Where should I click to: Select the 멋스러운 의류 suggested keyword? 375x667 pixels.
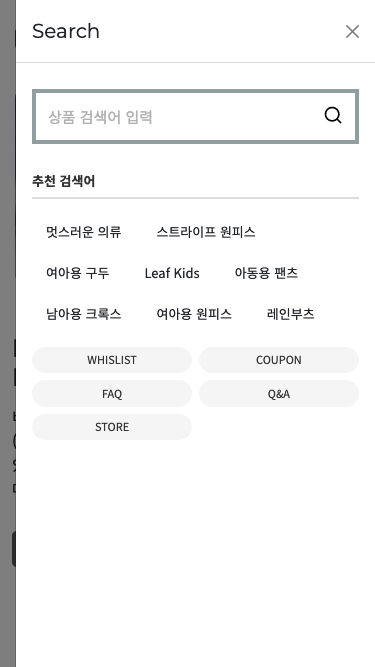(x=84, y=232)
